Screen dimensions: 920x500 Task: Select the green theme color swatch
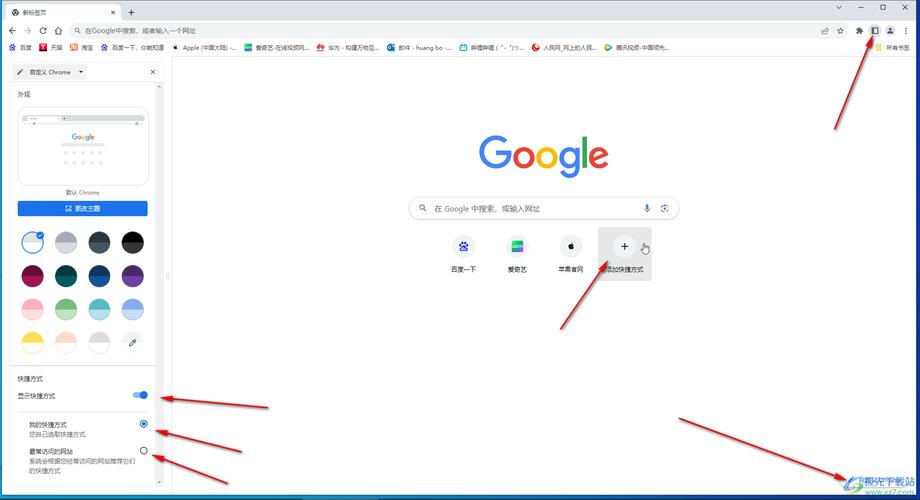[66, 309]
